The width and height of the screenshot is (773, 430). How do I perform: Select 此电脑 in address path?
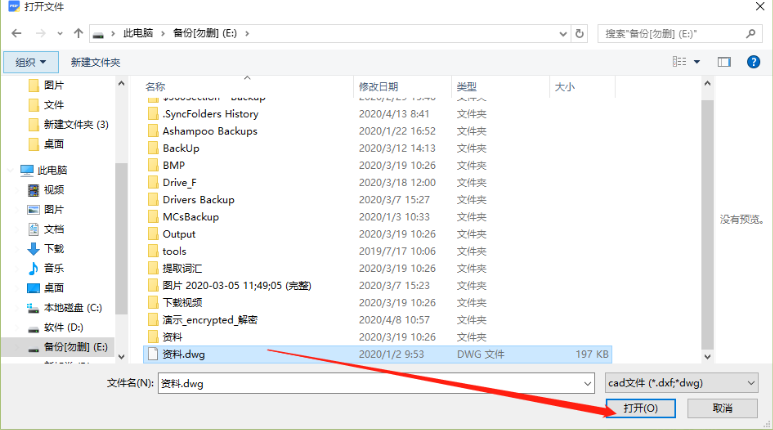[138, 33]
